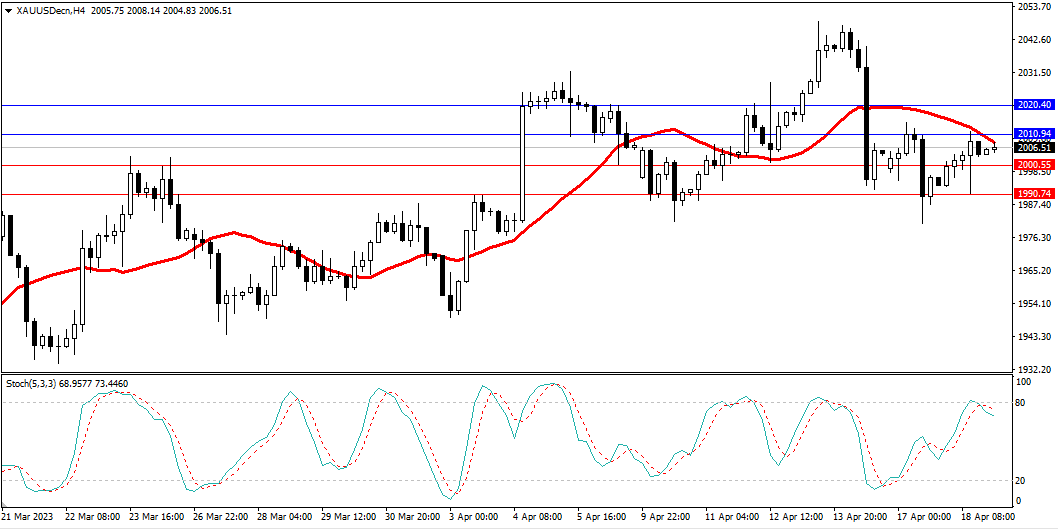Click the red 2000.55 price label

(x=1034, y=165)
